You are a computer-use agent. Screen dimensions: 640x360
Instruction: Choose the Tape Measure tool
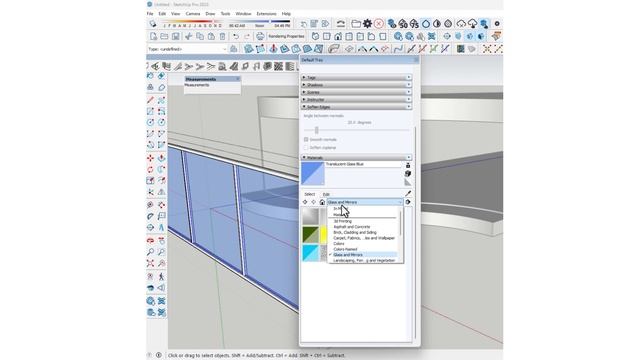coord(151,204)
